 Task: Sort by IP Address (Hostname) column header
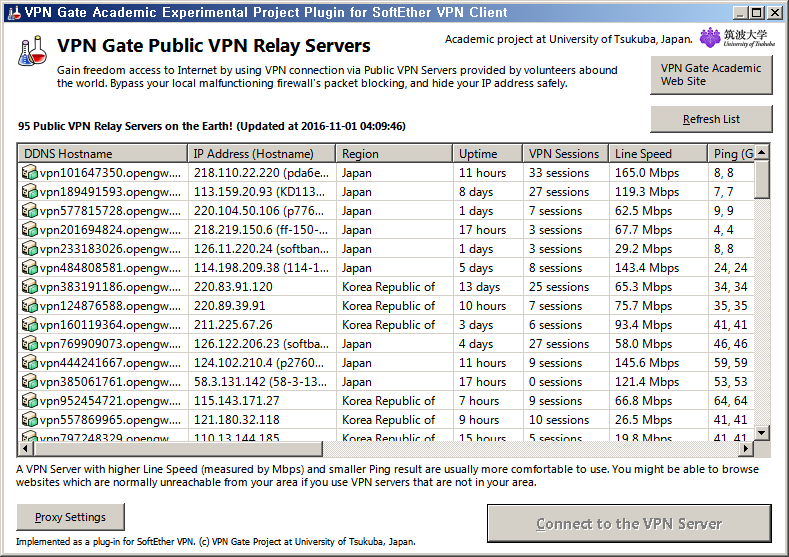tap(261, 154)
